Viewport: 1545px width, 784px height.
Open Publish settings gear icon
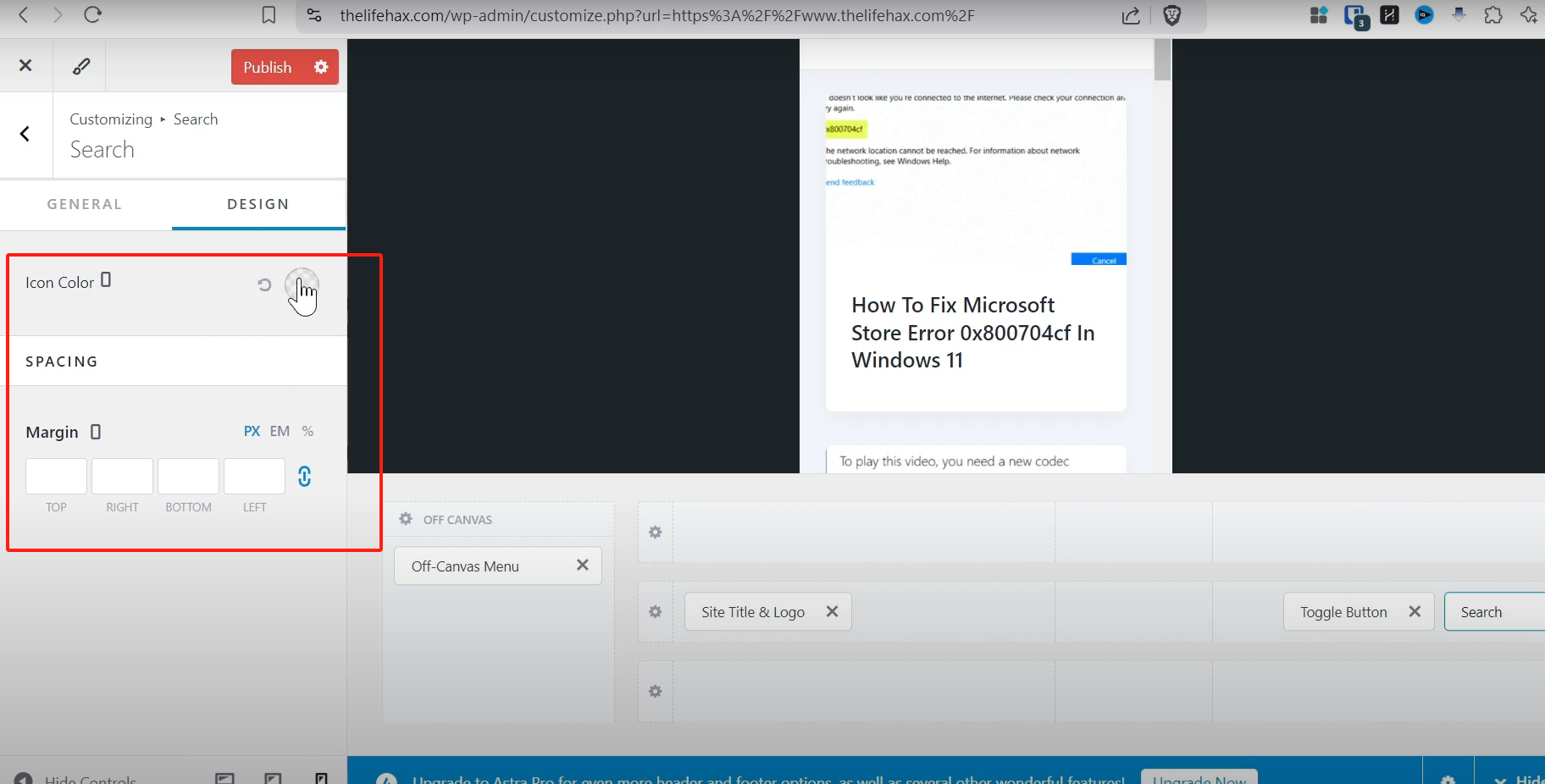click(321, 67)
